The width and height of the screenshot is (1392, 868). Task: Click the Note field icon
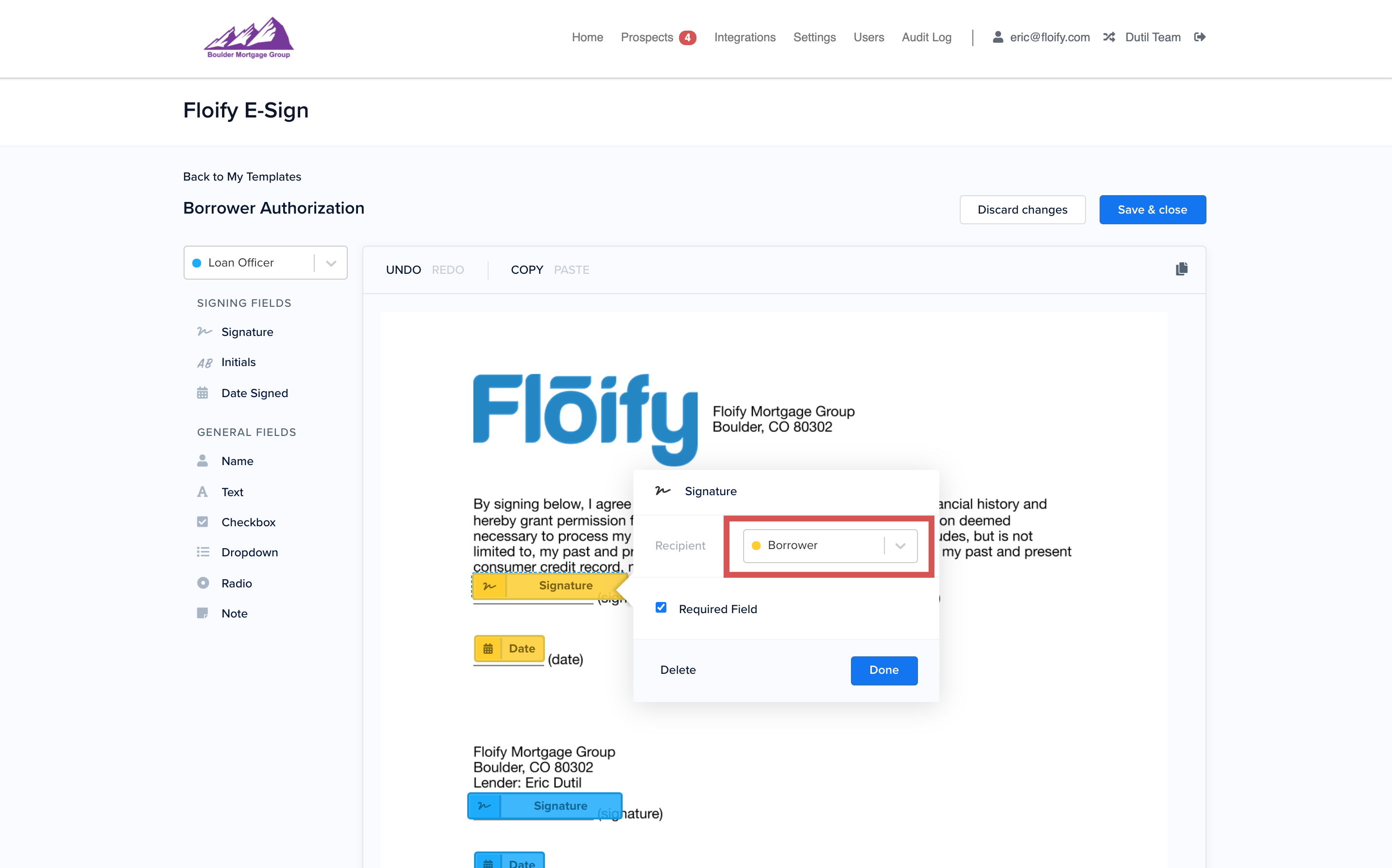coord(203,613)
